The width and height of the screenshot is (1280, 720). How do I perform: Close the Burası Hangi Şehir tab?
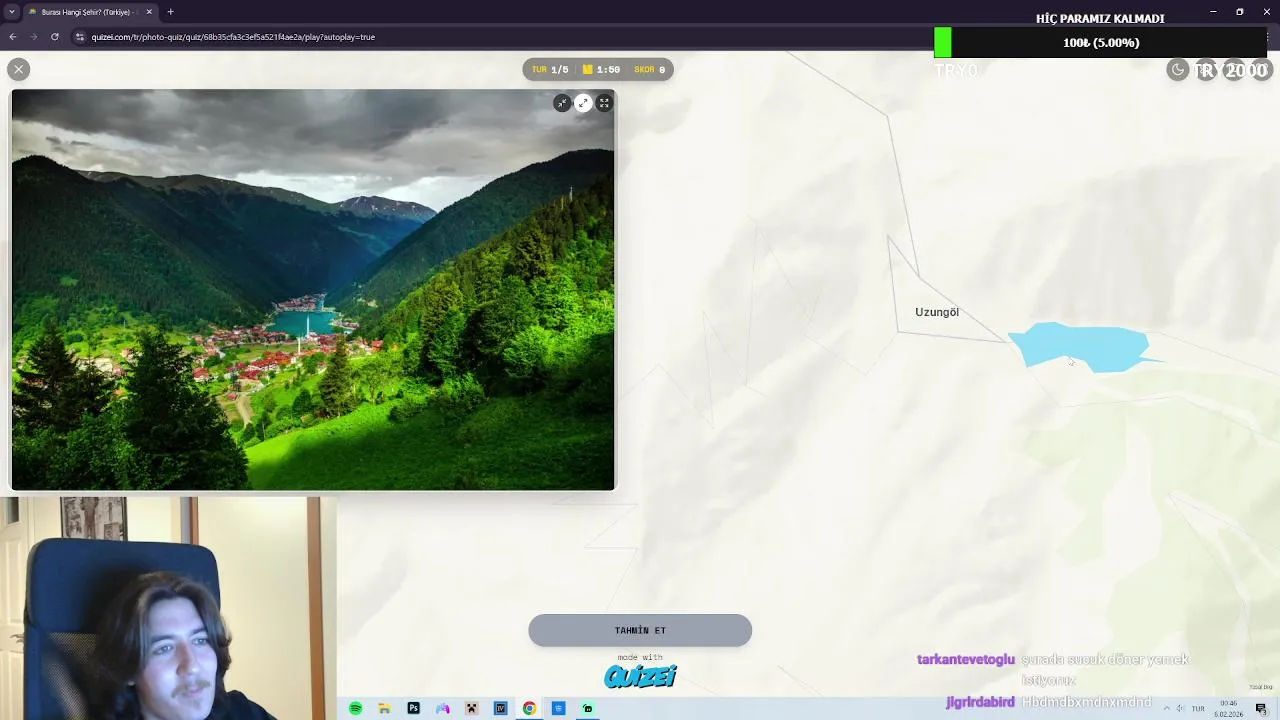point(149,12)
